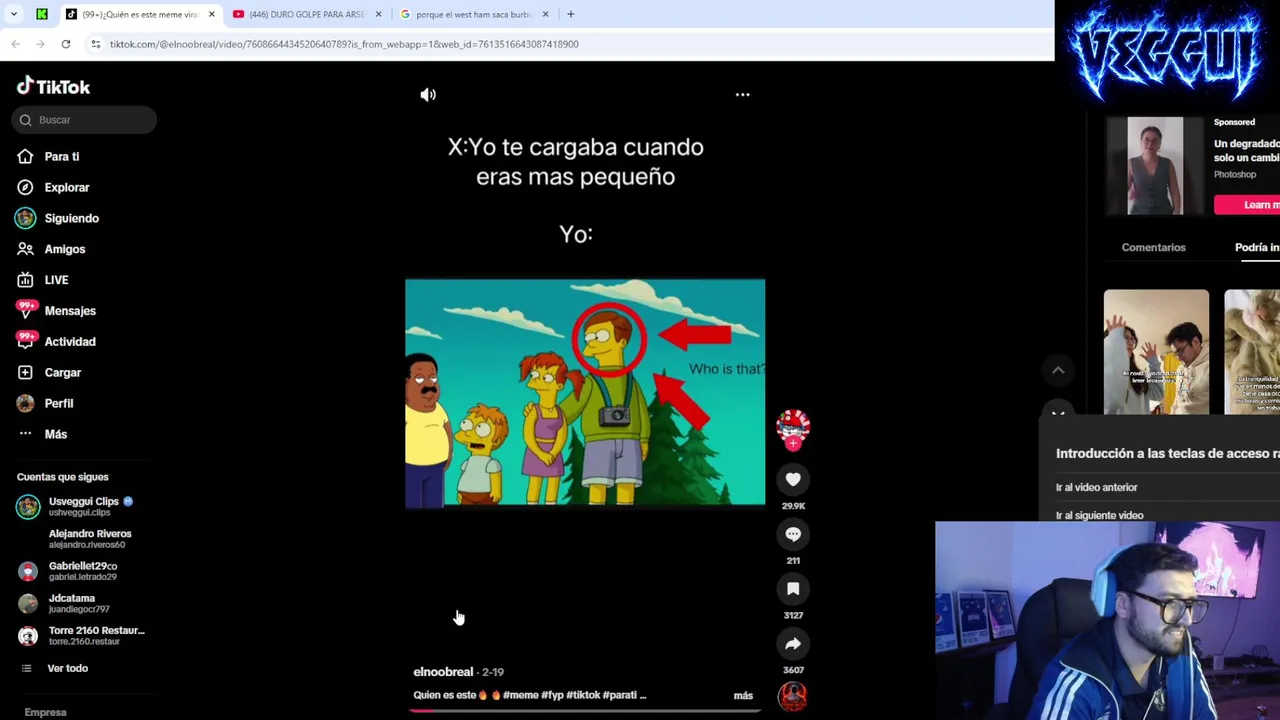1280x720 pixels.
Task: Open the tab search dropdown arrow
Action: 13,14
